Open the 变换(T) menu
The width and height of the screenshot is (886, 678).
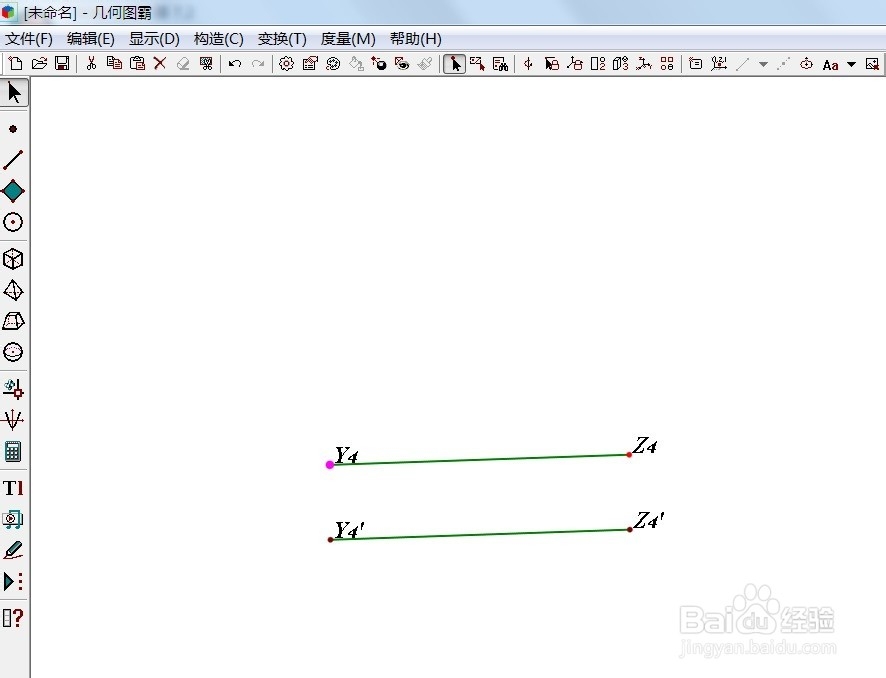pyautogui.click(x=282, y=39)
